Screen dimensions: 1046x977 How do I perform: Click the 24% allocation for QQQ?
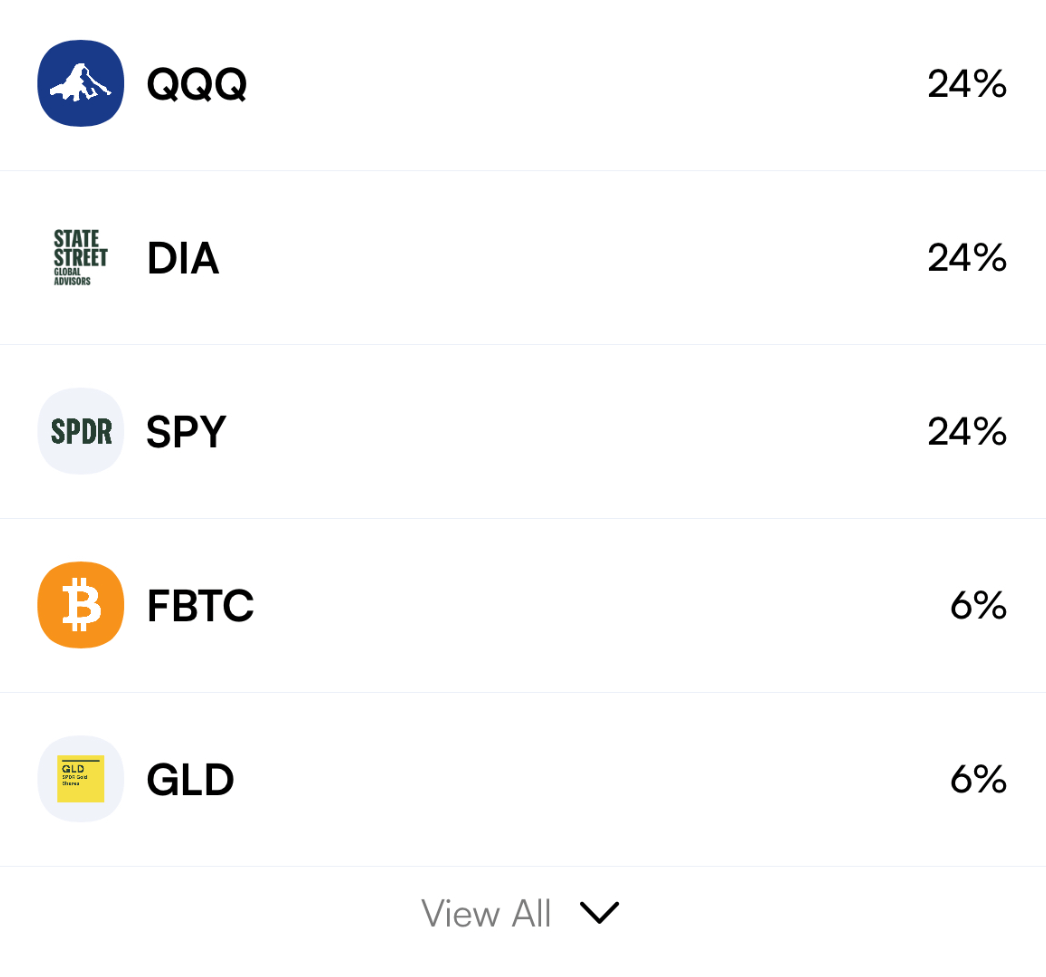tap(966, 85)
